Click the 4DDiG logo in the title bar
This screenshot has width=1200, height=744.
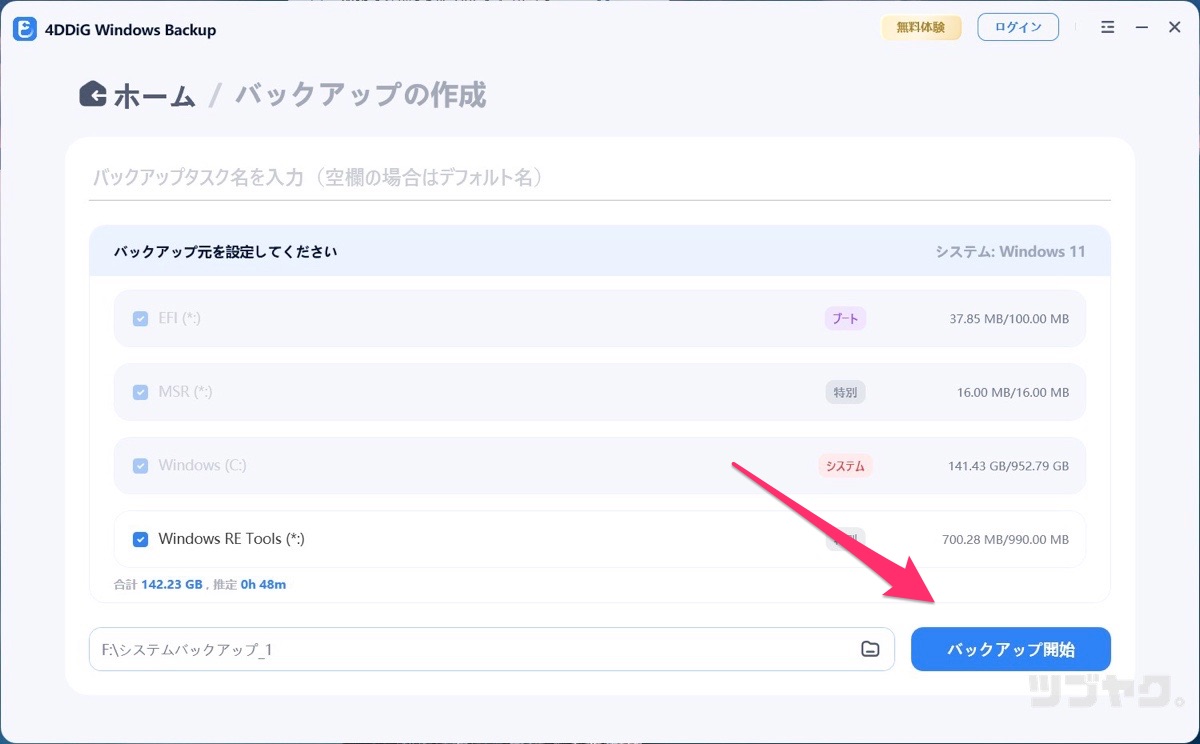point(24,28)
